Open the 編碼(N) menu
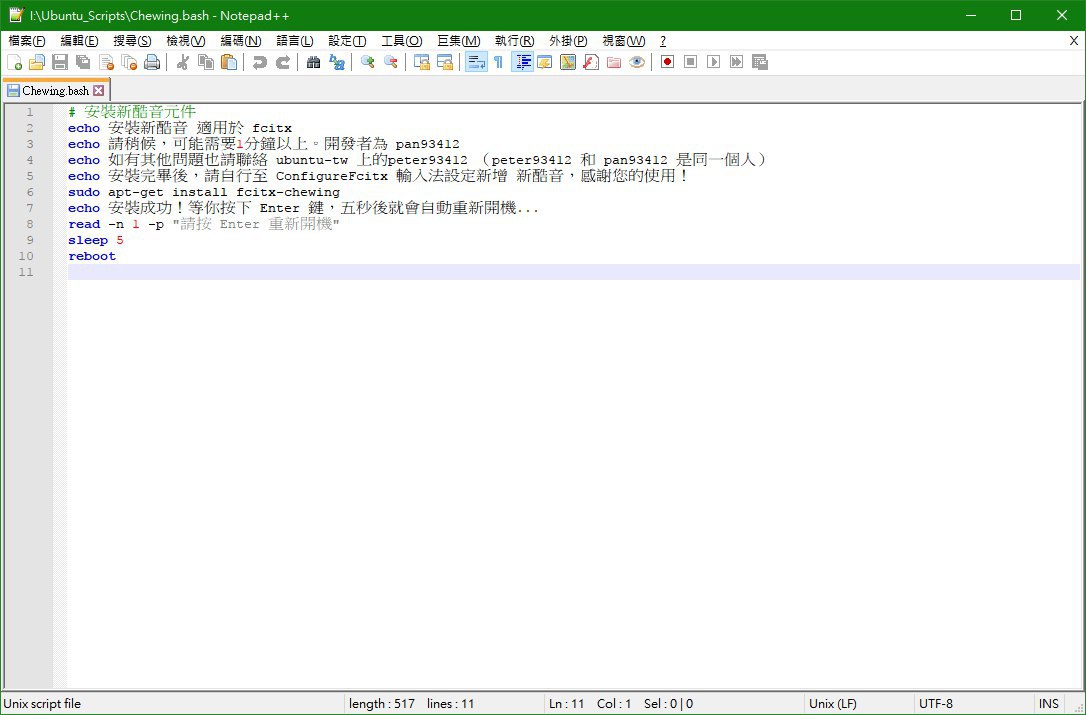 click(x=241, y=42)
